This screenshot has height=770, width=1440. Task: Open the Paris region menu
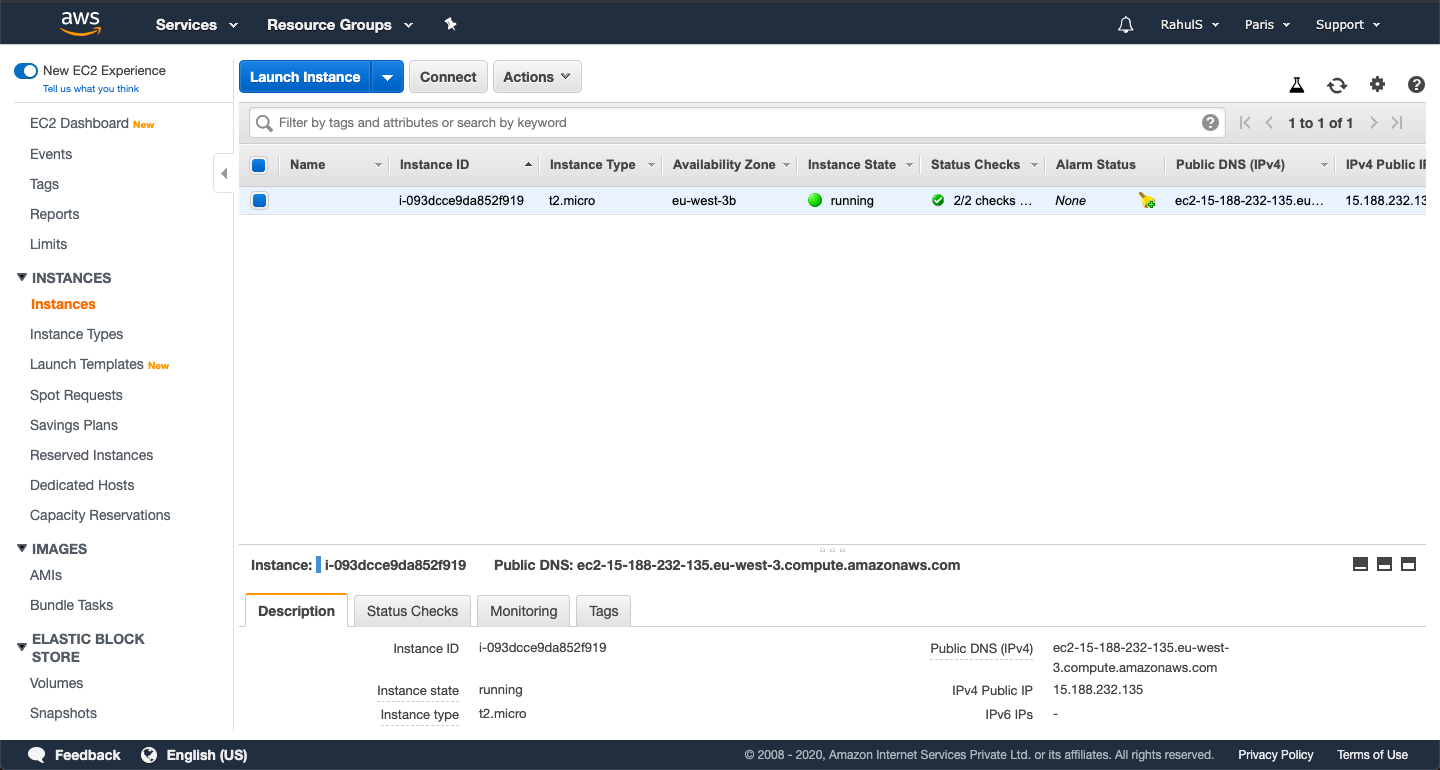tap(1266, 24)
